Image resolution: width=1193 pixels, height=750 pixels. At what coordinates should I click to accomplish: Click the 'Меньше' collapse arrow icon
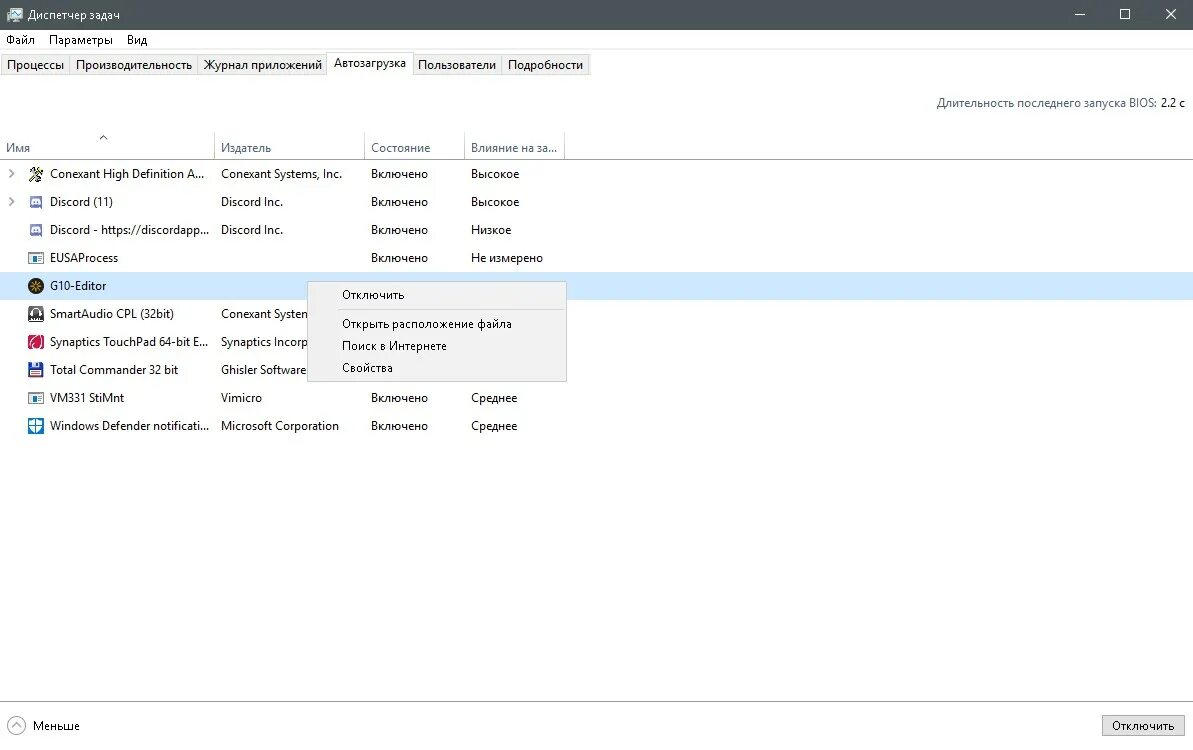[16, 726]
